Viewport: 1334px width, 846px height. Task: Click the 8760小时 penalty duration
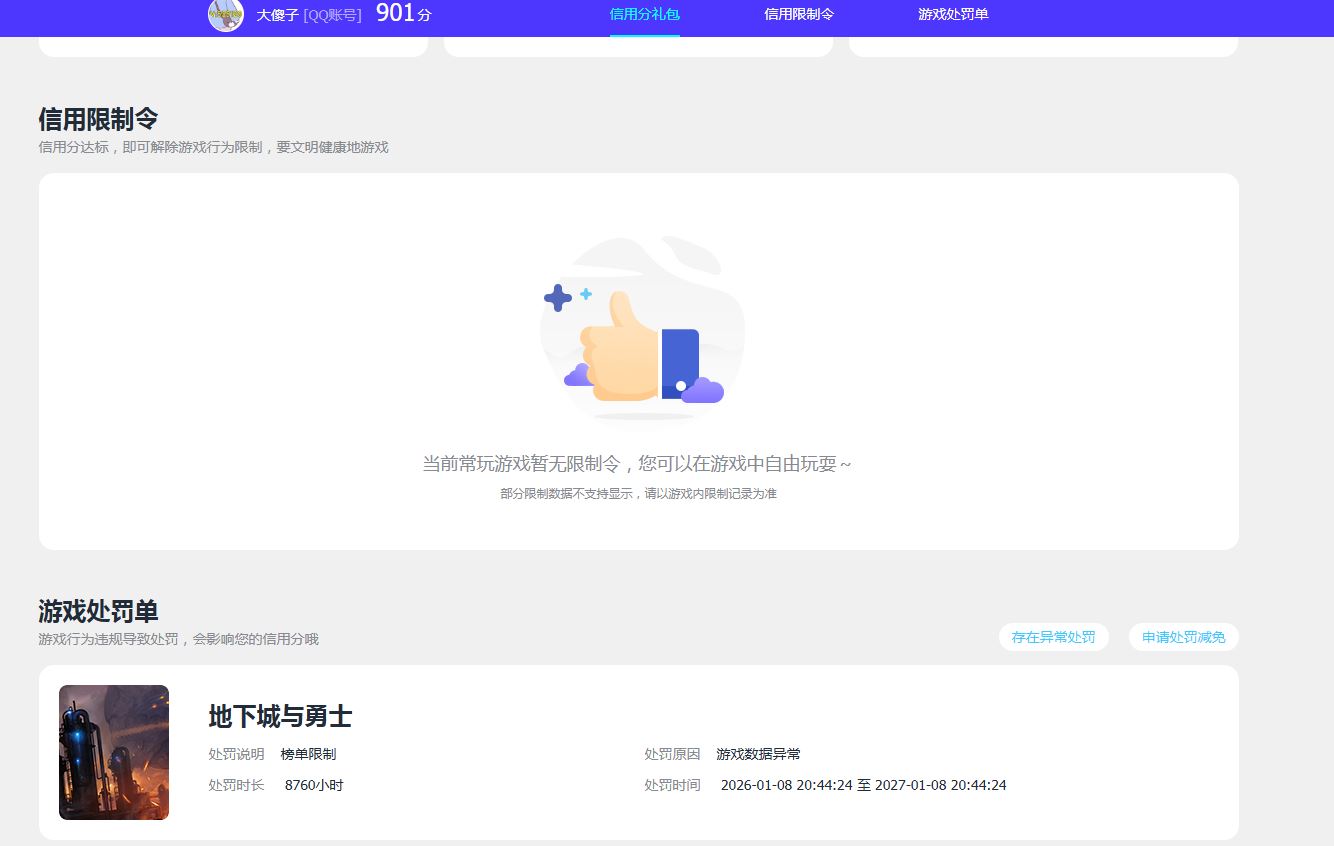[x=314, y=785]
